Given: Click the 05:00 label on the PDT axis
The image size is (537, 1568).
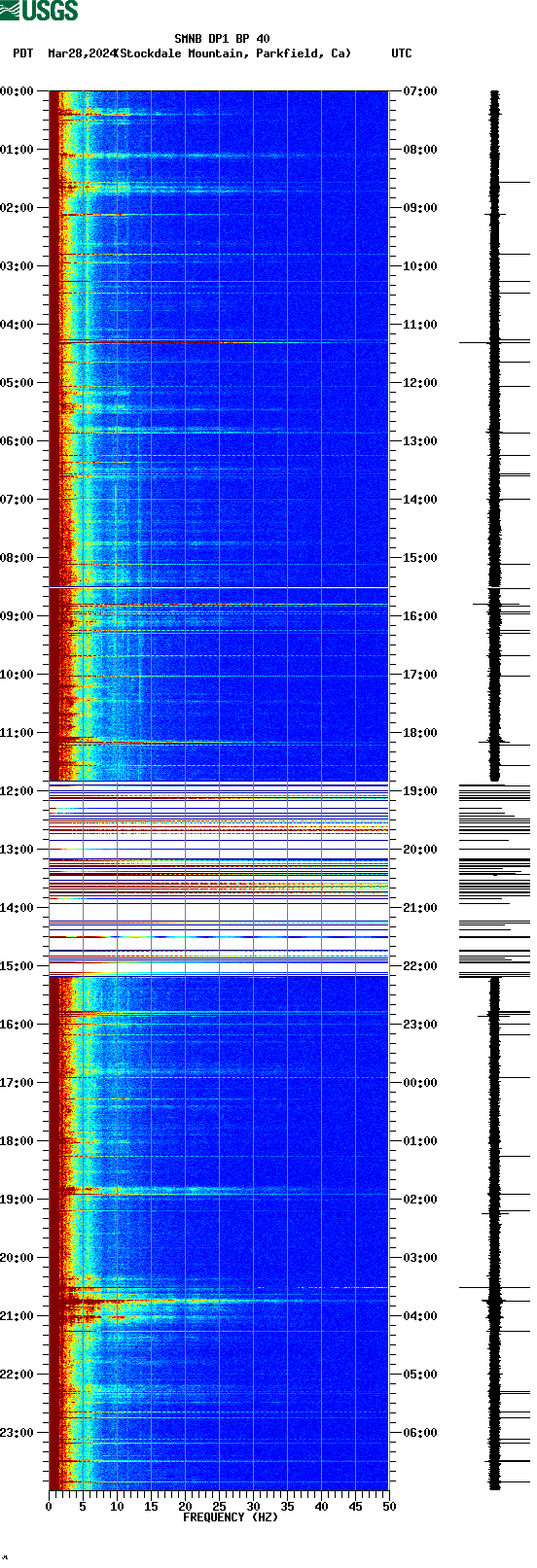Looking at the screenshot, I should coord(17,383).
